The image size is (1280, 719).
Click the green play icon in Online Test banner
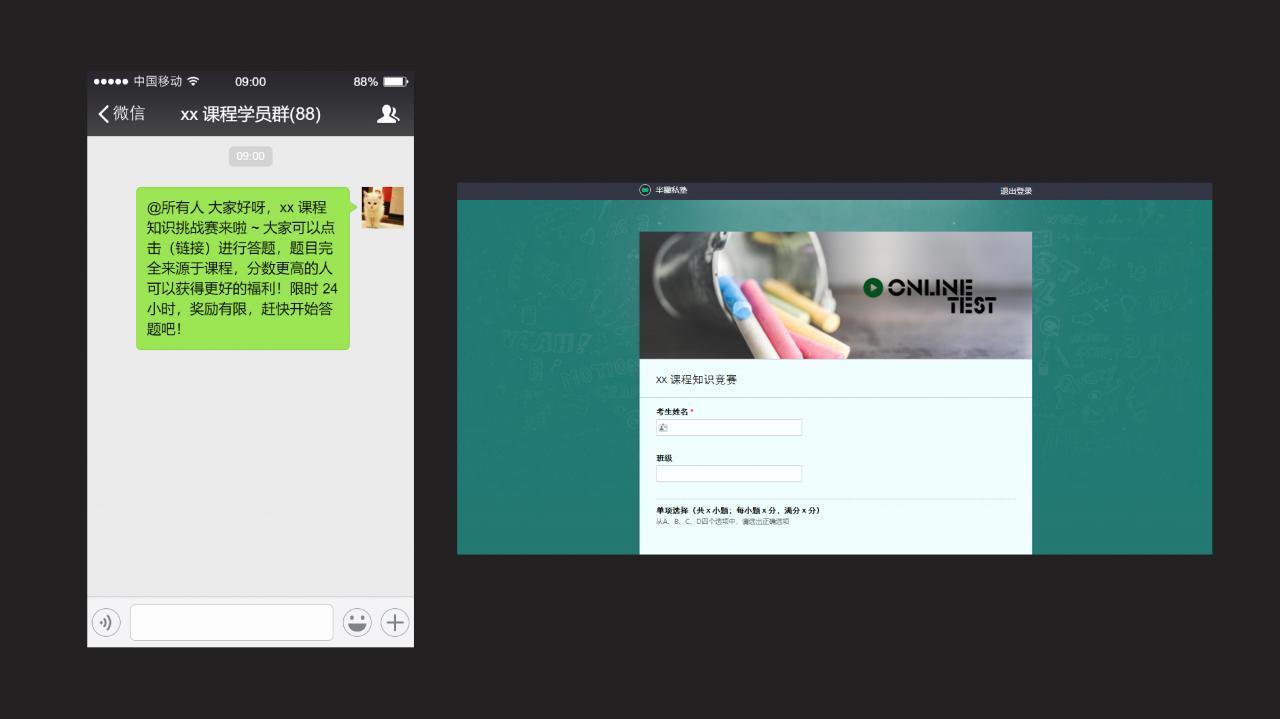[873, 288]
